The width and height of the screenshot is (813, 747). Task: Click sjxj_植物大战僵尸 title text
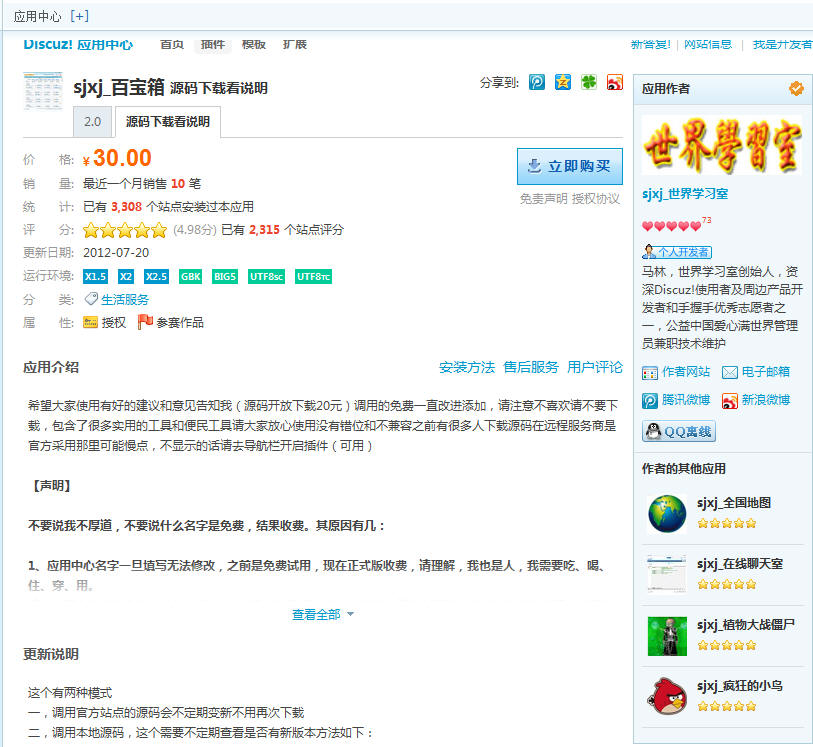click(x=746, y=625)
